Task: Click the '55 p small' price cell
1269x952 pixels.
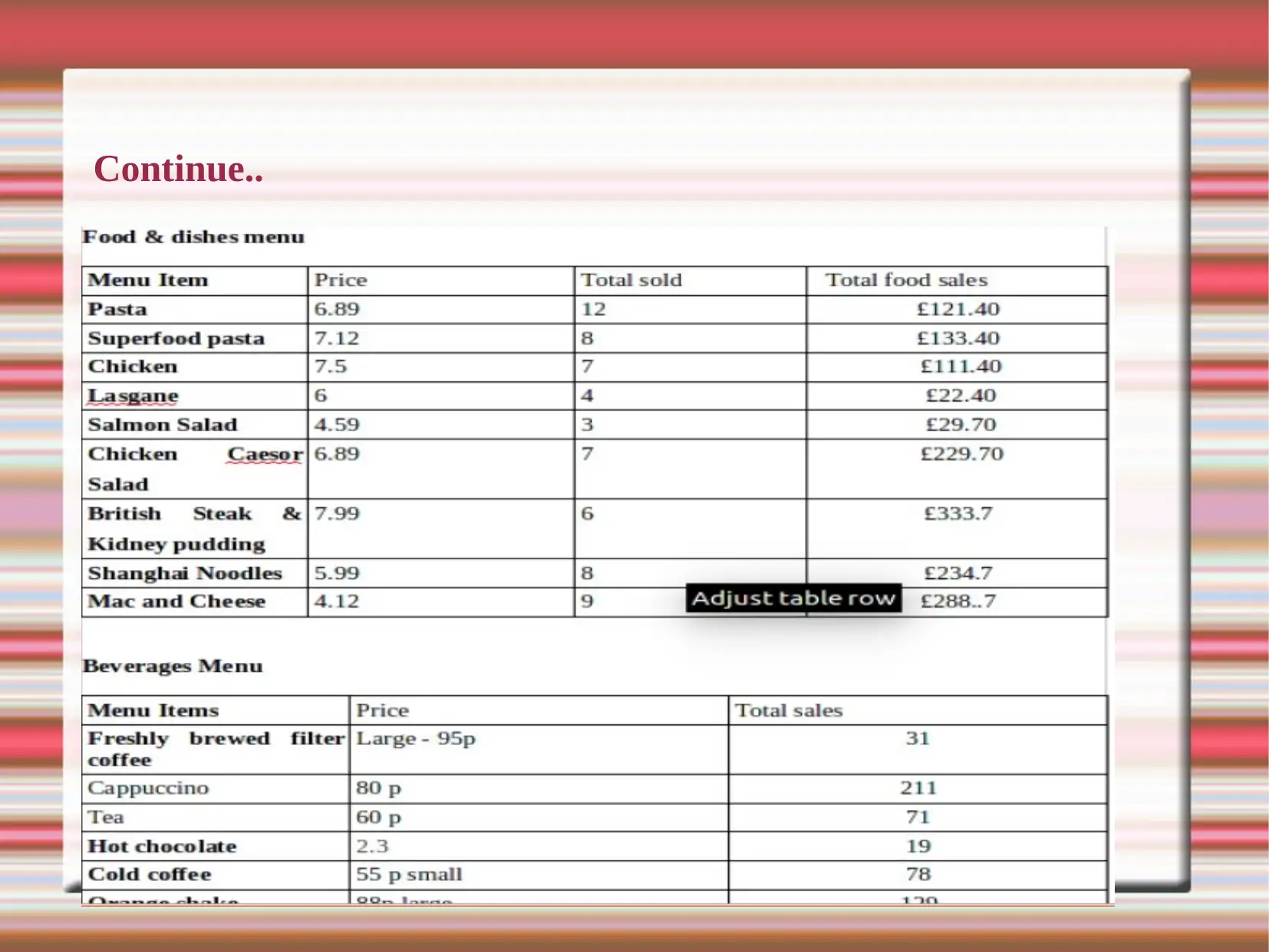Action: [539, 875]
